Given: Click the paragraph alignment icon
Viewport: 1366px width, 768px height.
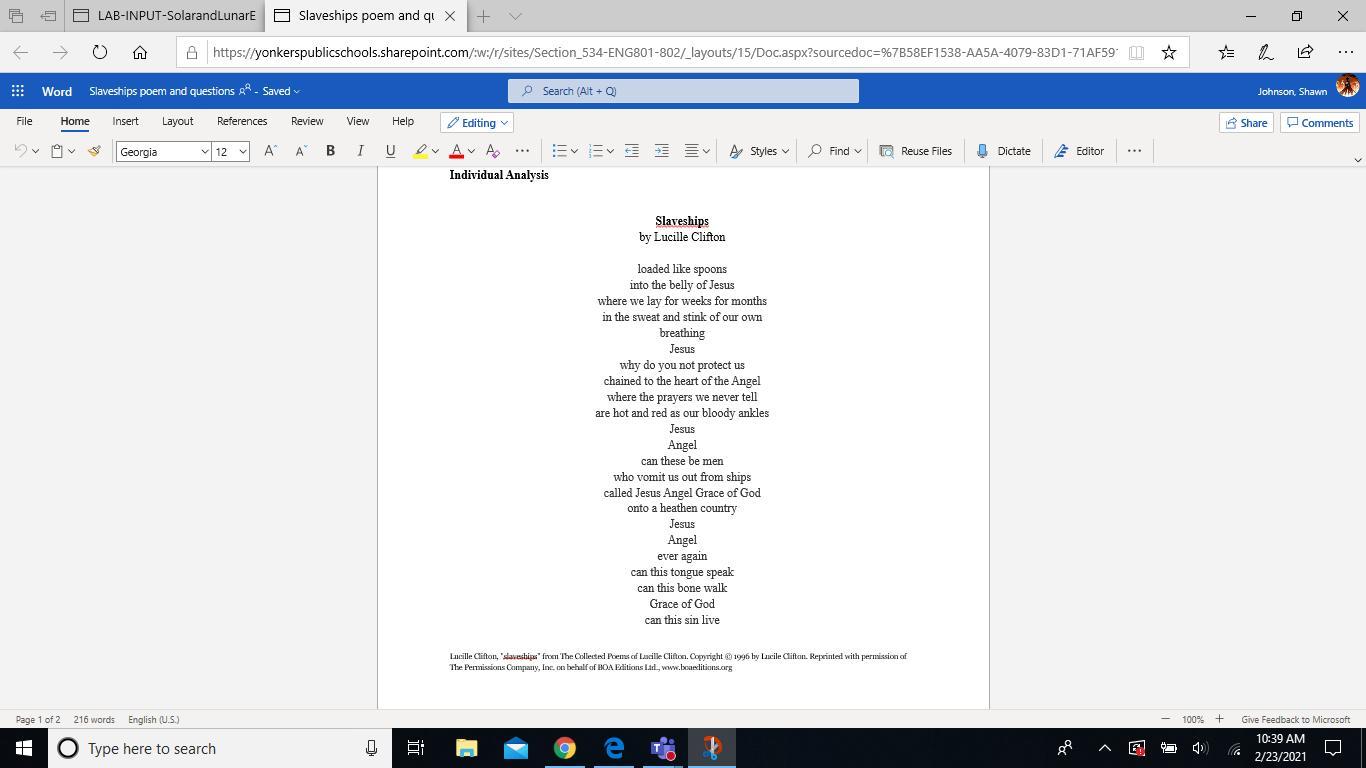Looking at the screenshot, I should pos(691,151).
